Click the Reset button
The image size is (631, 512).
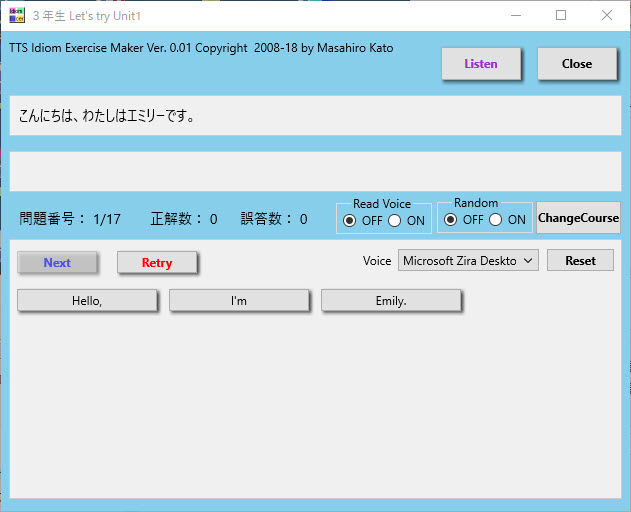click(580, 260)
